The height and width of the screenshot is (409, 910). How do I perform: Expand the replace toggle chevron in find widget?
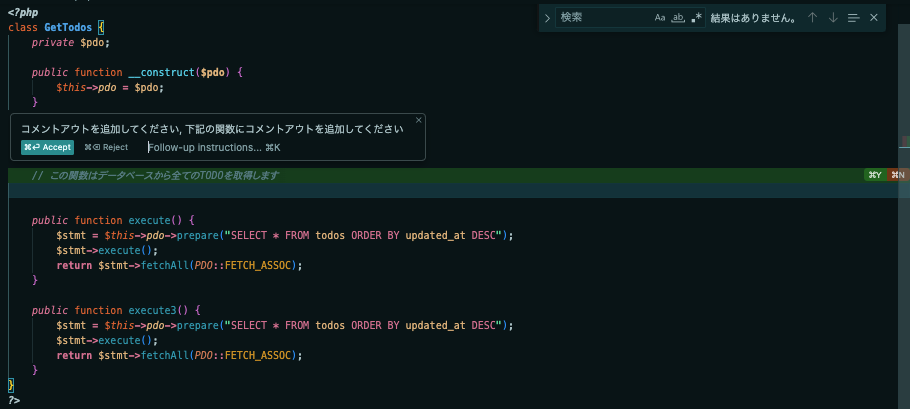[547, 18]
